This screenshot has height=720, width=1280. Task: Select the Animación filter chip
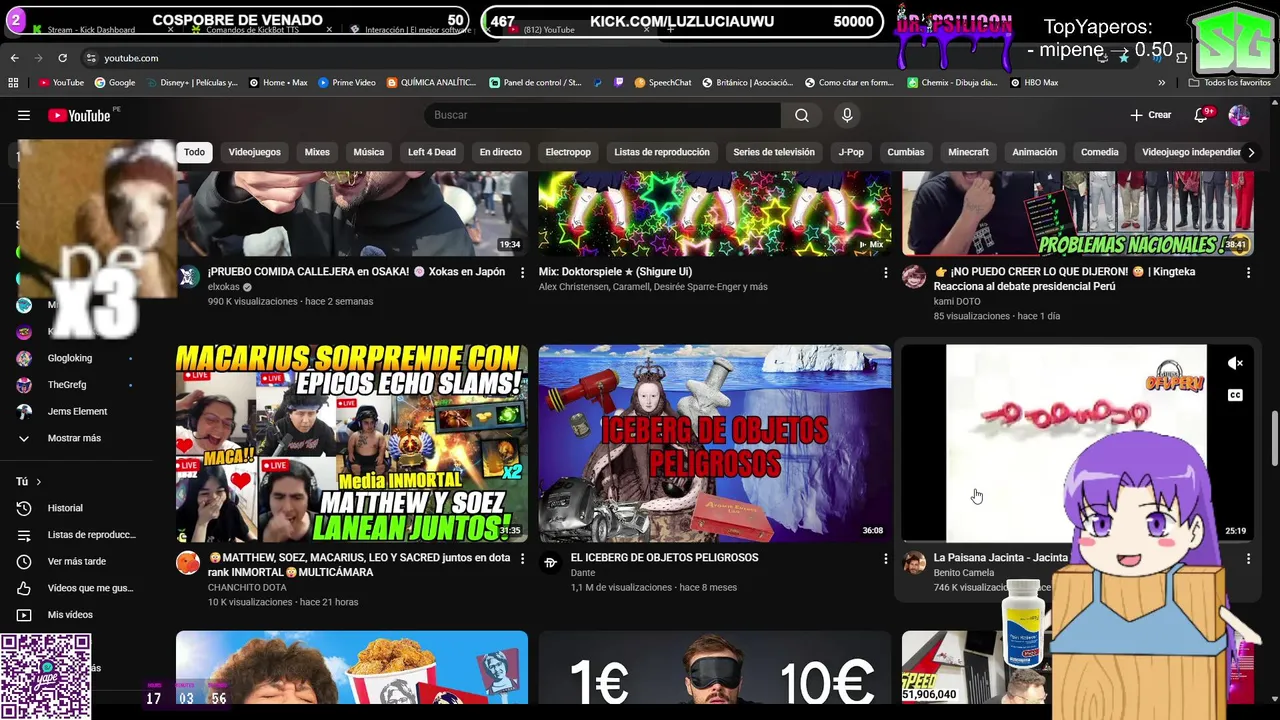click(x=1035, y=152)
